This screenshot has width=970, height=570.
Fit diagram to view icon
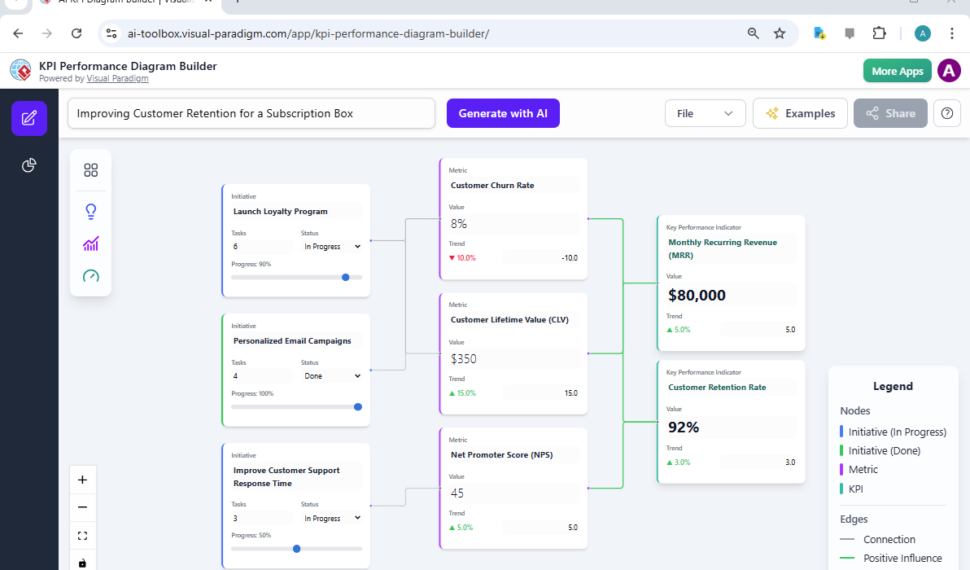coord(83,535)
